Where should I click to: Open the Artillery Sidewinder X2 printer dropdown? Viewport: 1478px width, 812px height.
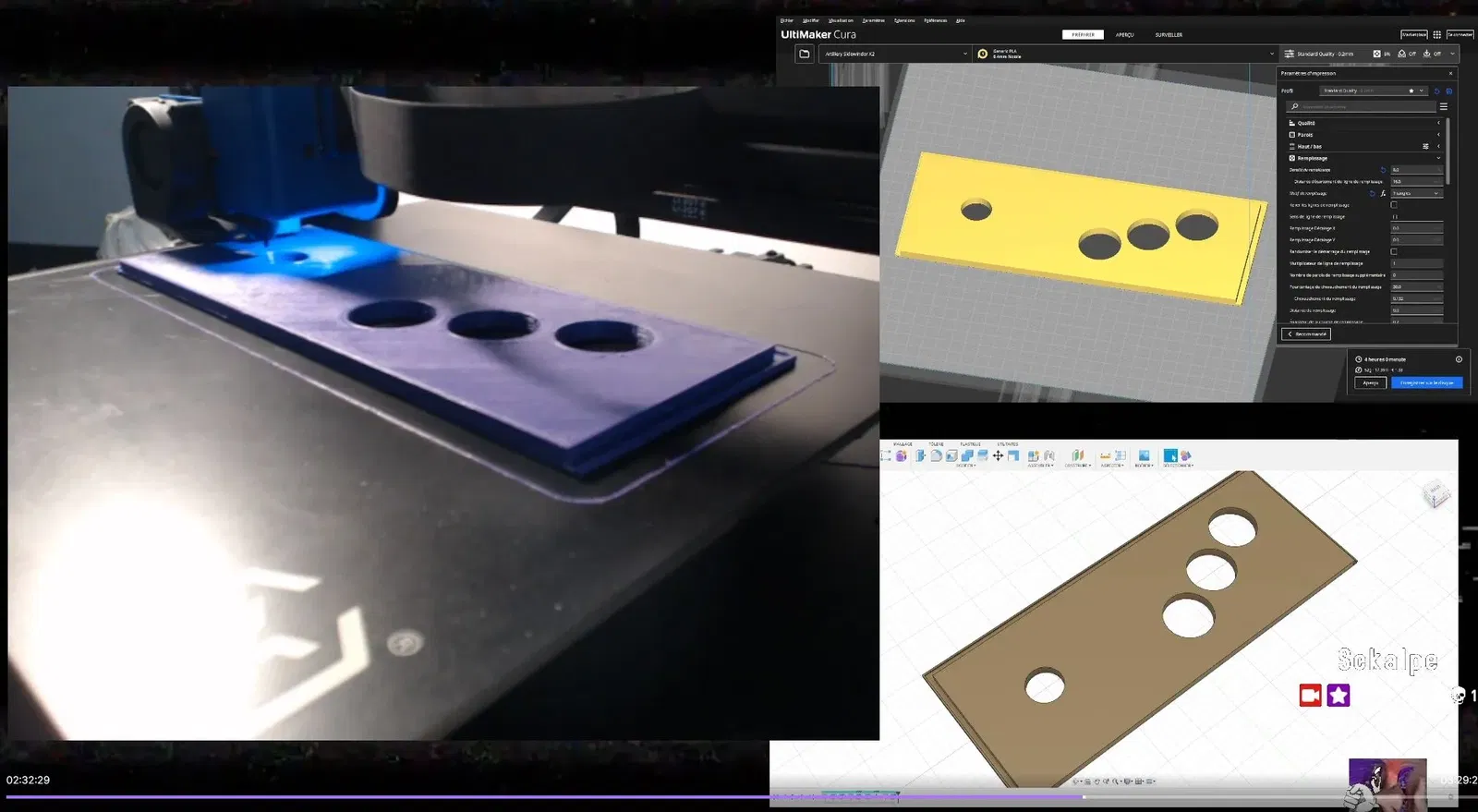click(x=895, y=54)
